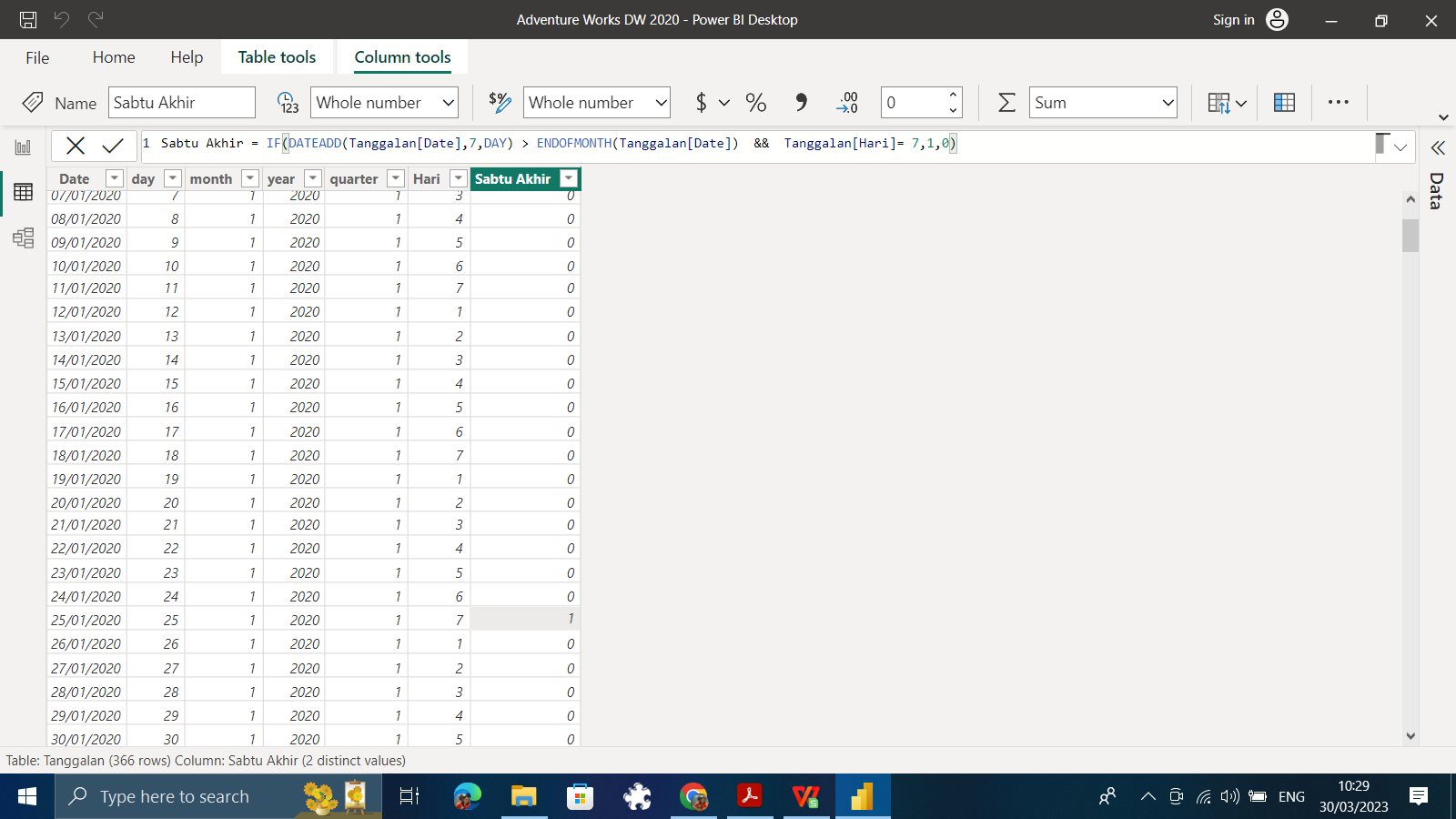Open File Explorer from taskbar

point(523,796)
